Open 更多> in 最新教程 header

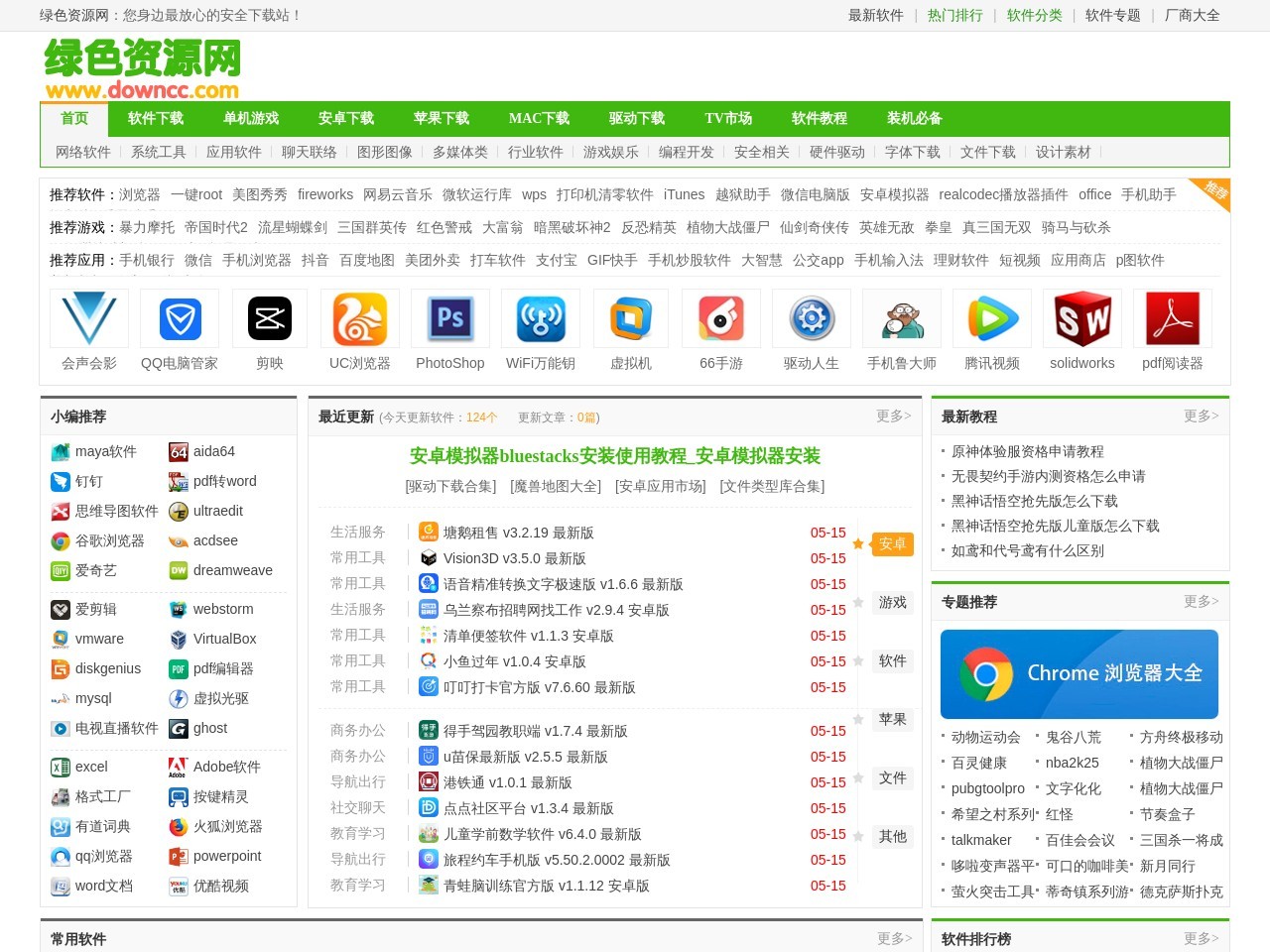1202,416
